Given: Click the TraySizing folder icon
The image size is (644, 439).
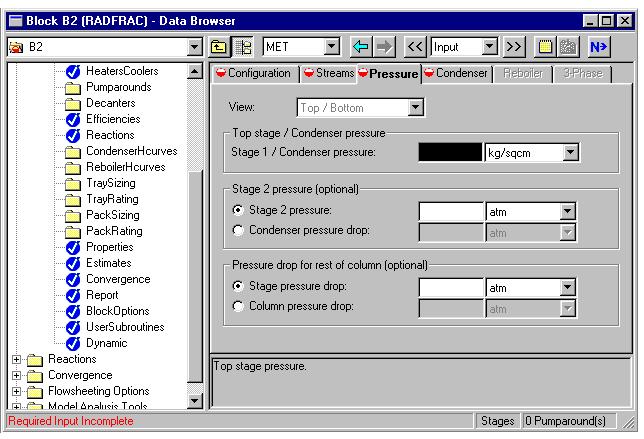Looking at the screenshot, I should pyautogui.click(x=73, y=184).
